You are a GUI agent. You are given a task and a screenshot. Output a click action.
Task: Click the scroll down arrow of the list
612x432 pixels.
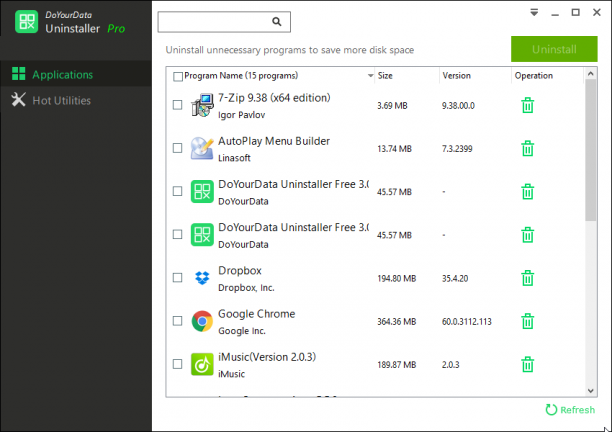591,391
